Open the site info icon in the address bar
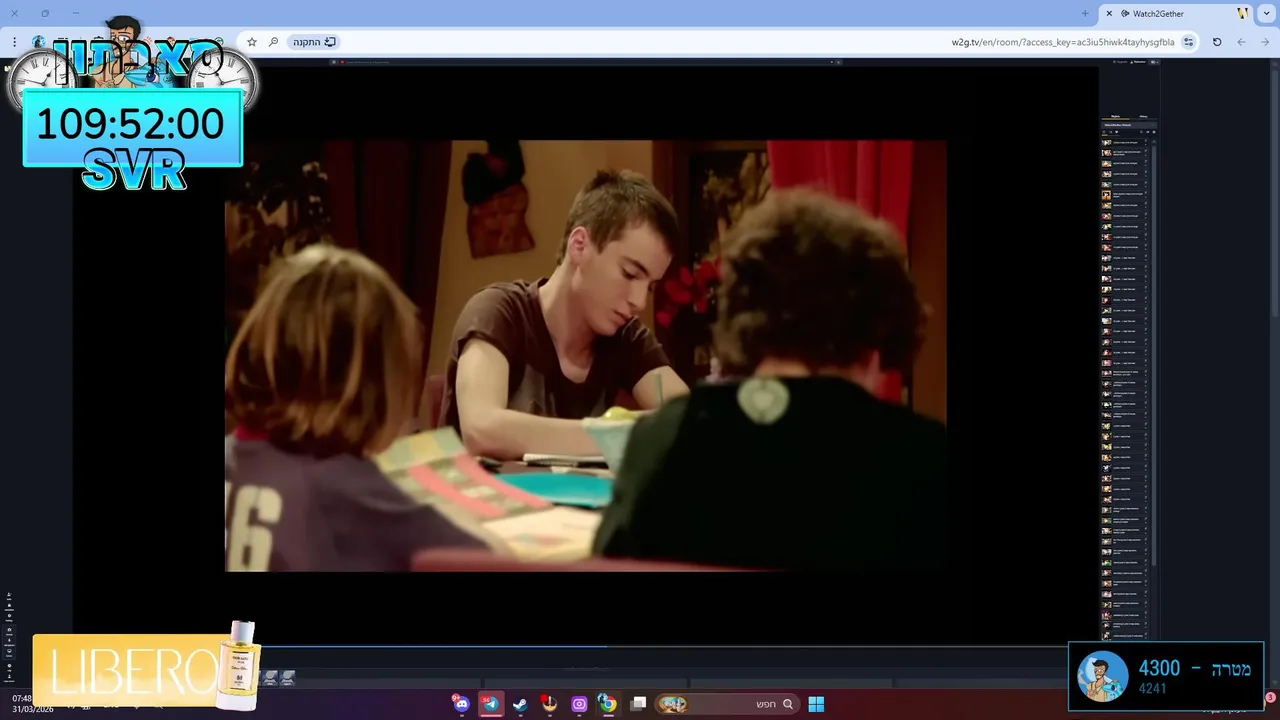1280x720 pixels. tap(1188, 42)
